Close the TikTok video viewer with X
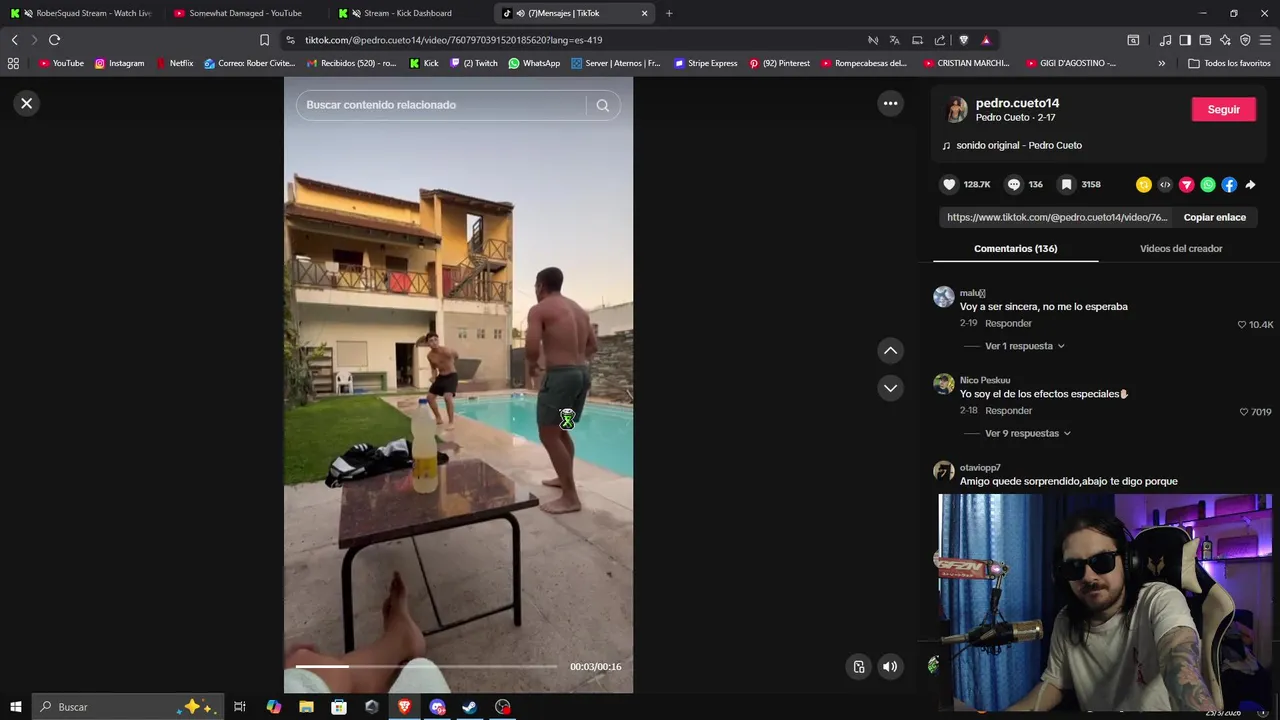 pyautogui.click(x=27, y=103)
